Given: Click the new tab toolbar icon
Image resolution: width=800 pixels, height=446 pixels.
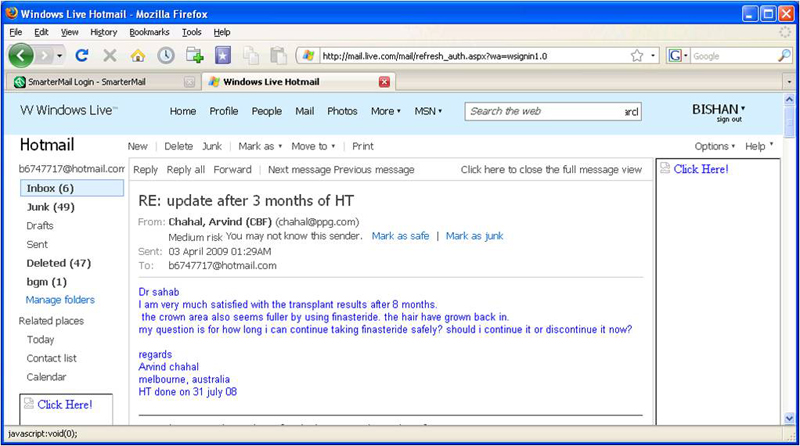Looking at the screenshot, I should [x=195, y=56].
